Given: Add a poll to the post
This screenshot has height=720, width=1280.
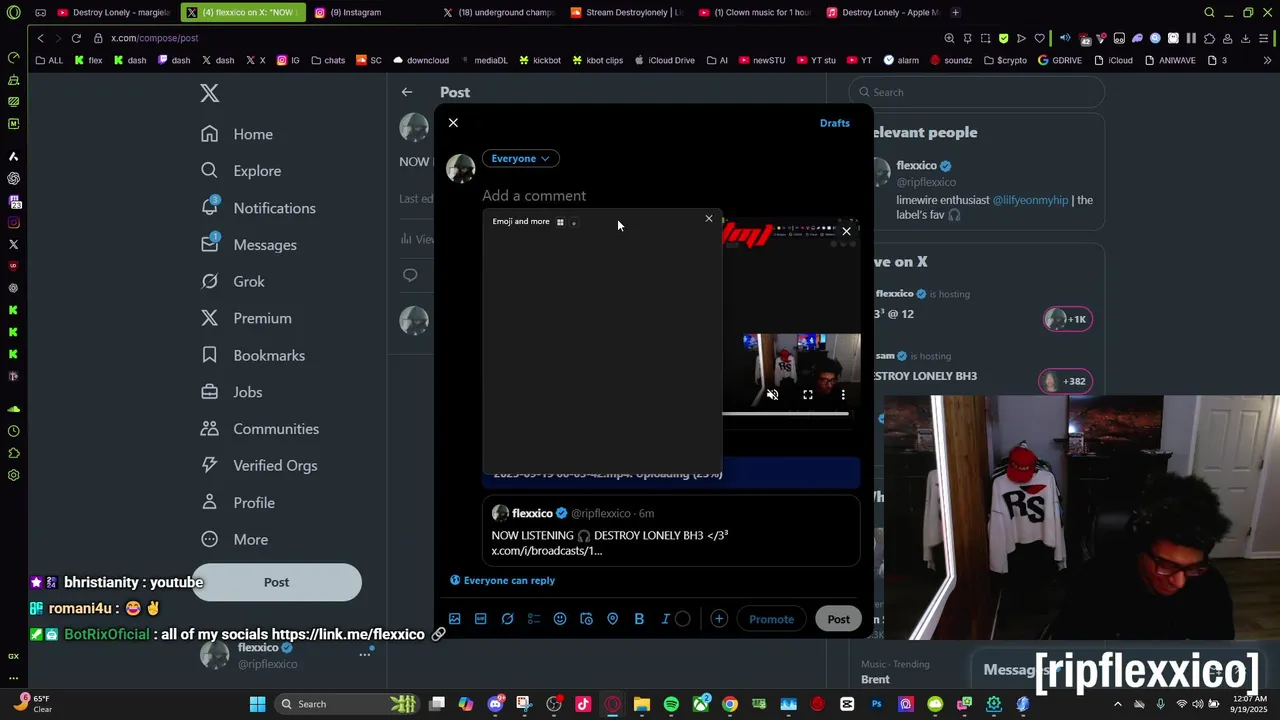Looking at the screenshot, I should coord(534,619).
